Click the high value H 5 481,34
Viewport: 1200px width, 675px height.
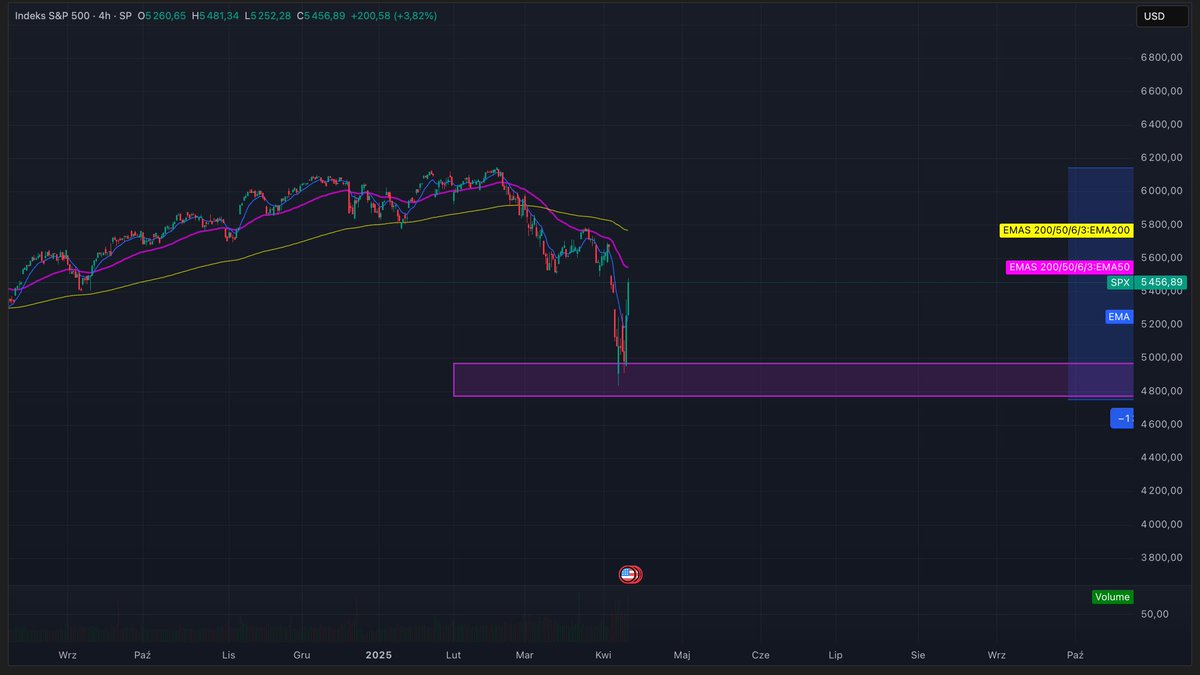pos(216,16)
